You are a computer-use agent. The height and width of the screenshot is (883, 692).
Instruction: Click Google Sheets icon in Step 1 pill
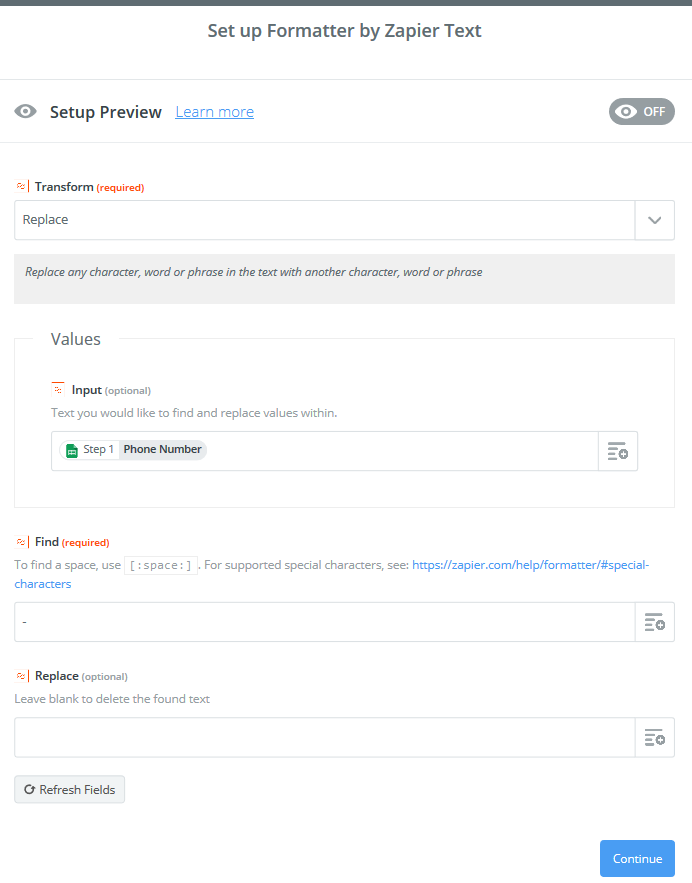pyautogui.click(x=72, y=450)
